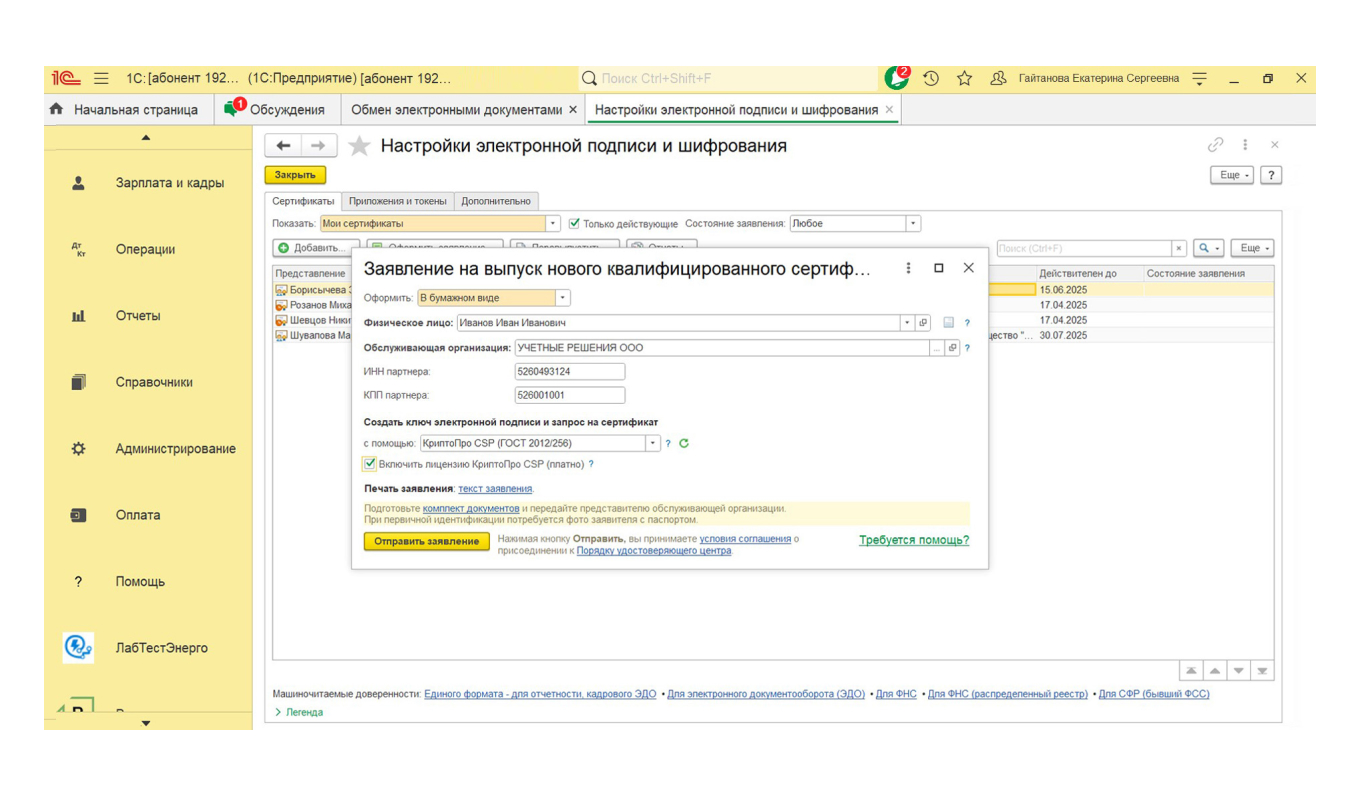Expand the Легенда section

coord(296,711)
